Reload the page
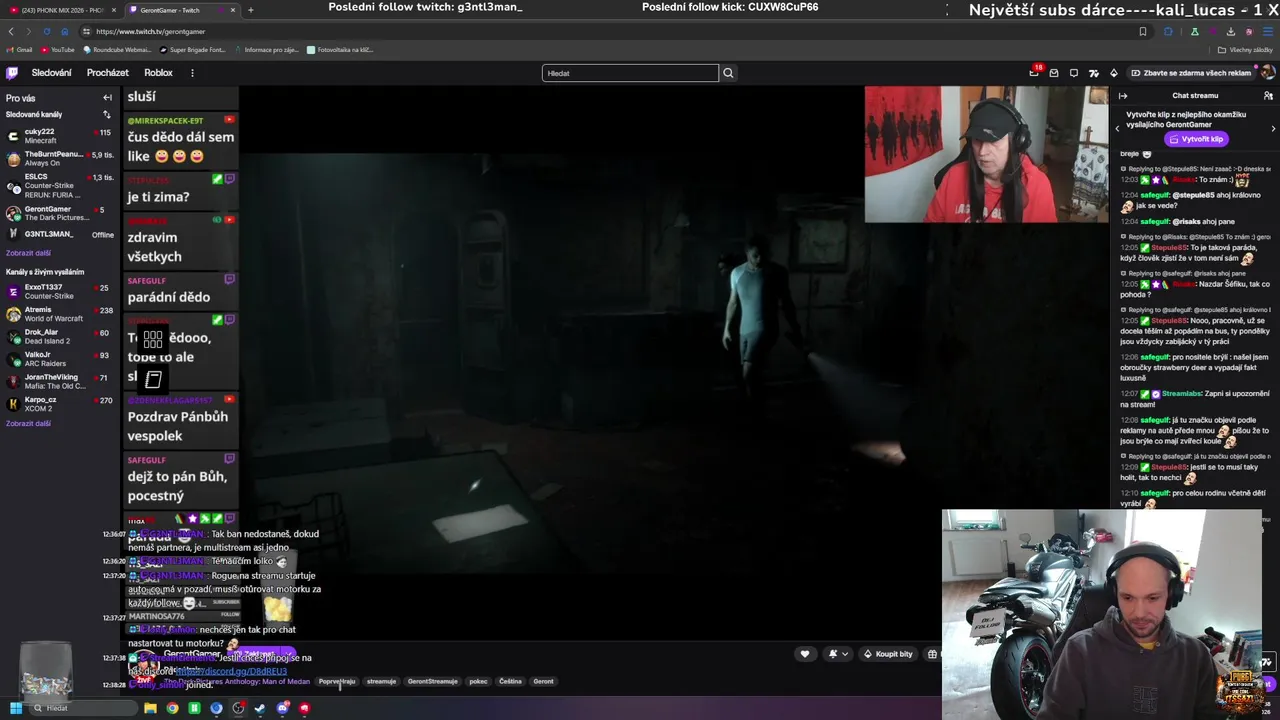1280x720 pixels. [47, 32]
